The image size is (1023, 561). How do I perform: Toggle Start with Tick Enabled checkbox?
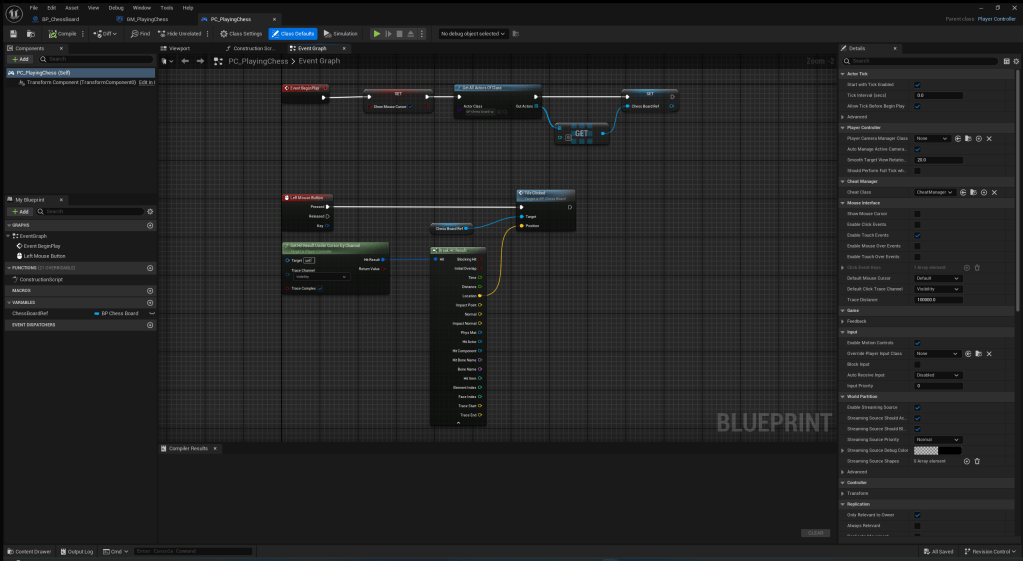[917, 84]
